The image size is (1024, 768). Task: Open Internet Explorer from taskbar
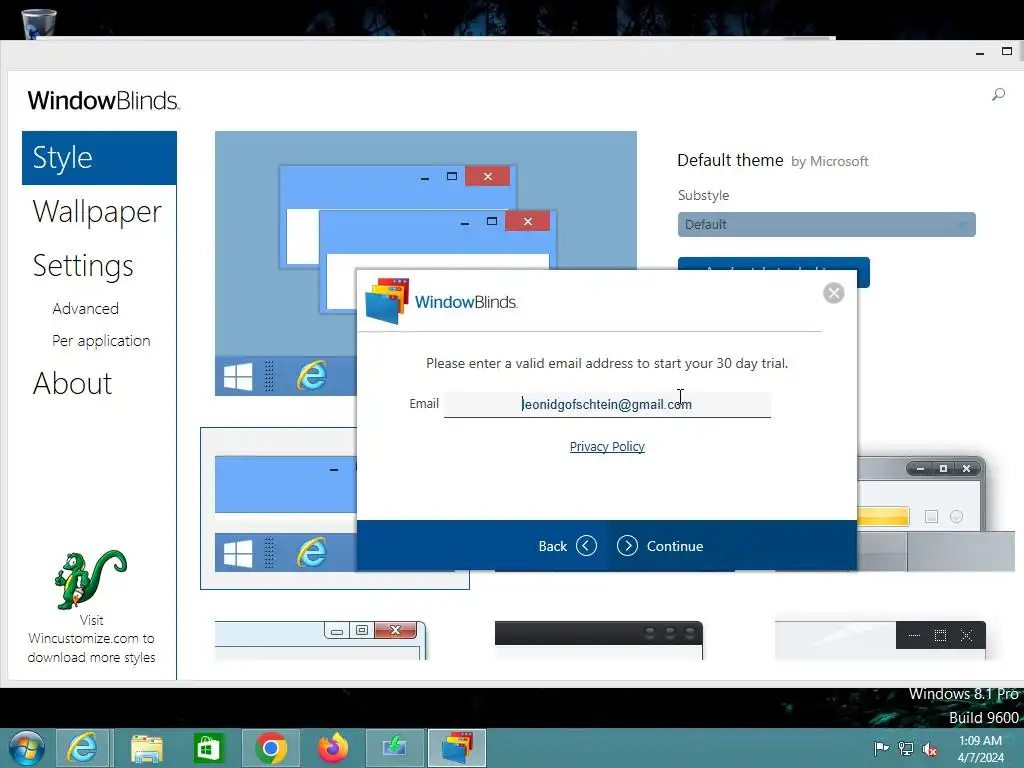[84, 748]
